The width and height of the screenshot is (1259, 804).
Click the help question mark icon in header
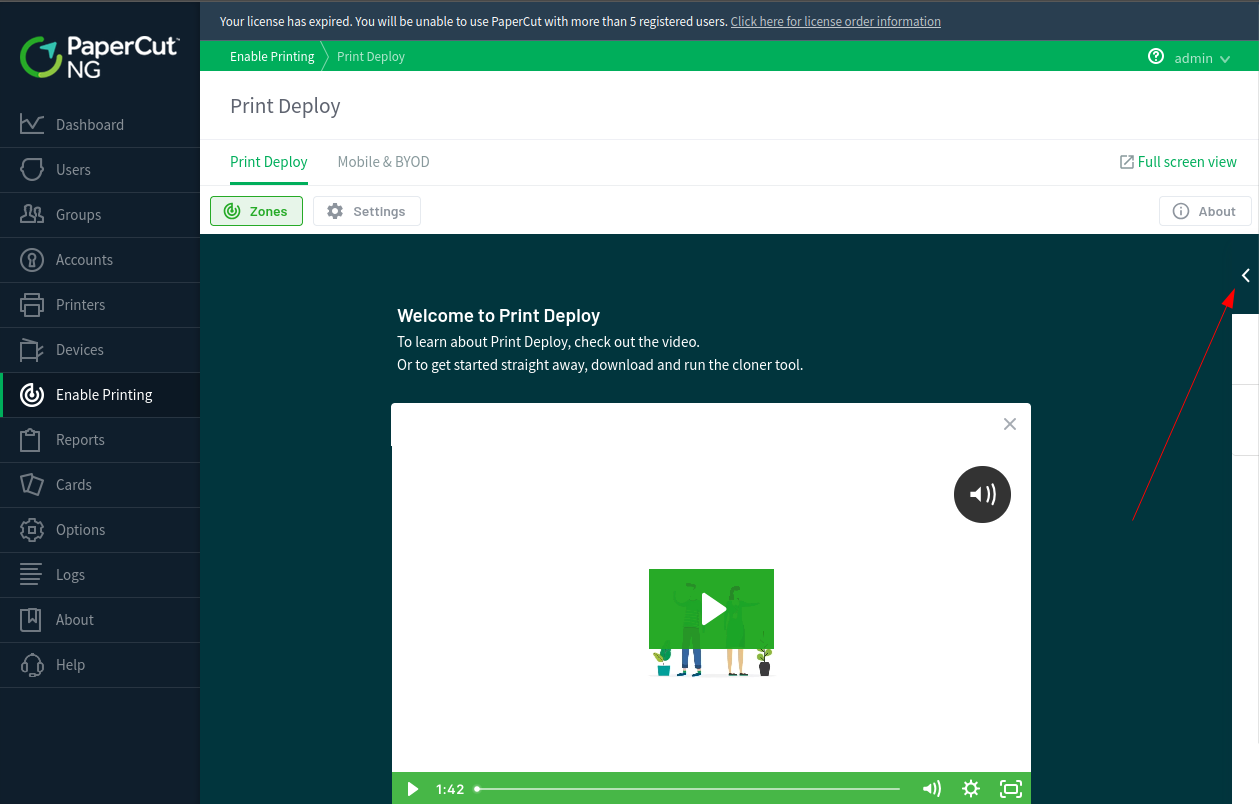1156,57
